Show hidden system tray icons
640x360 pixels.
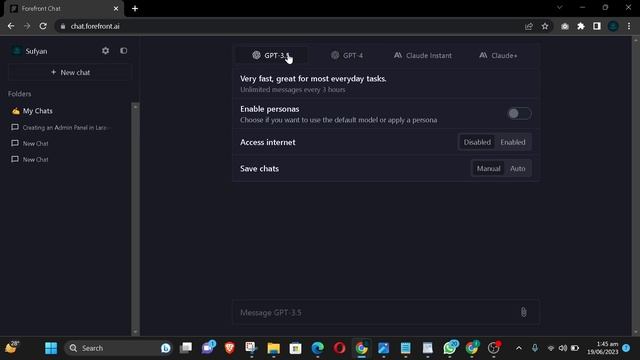click(519, 348)
